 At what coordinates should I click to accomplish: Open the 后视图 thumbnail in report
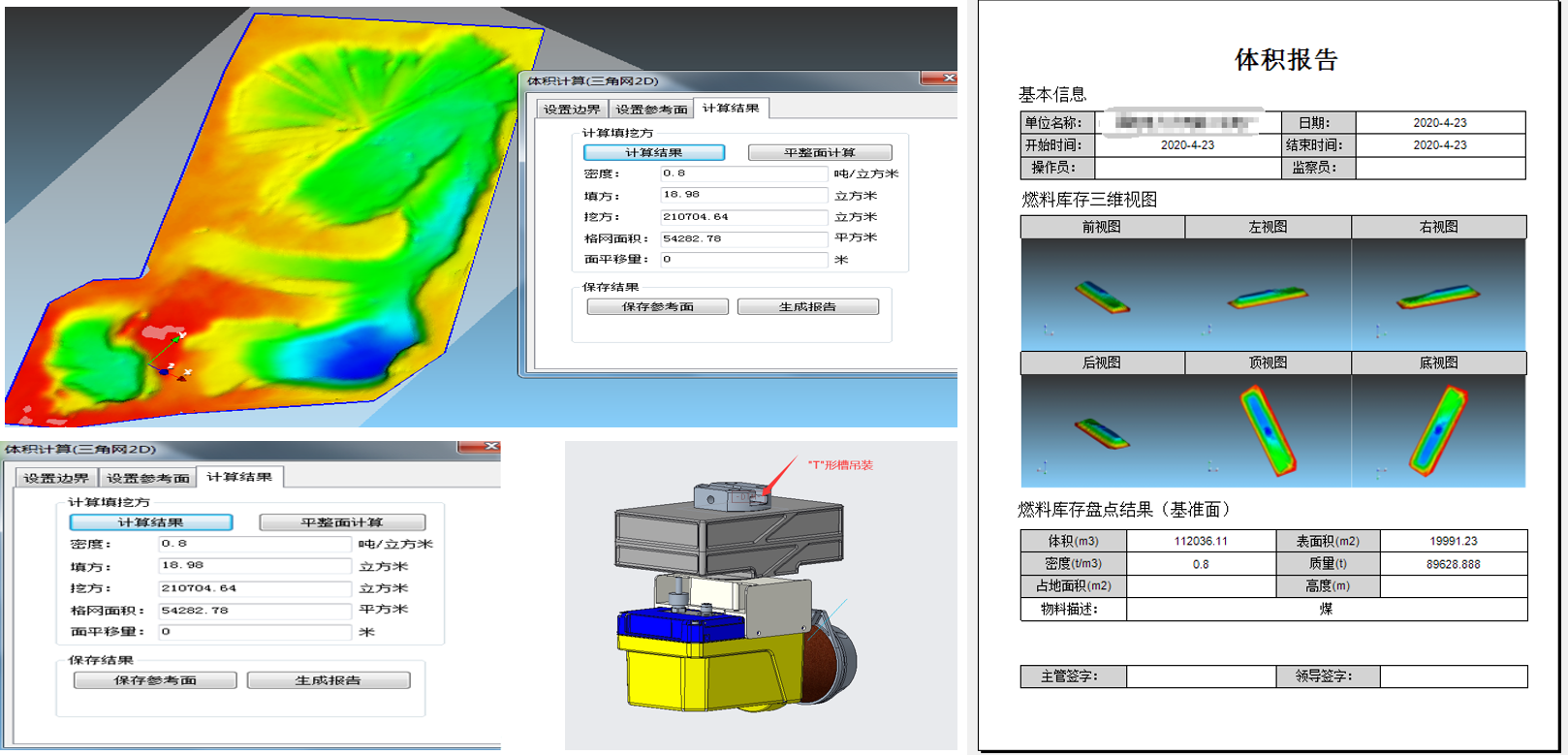[x=1102, y=430]
